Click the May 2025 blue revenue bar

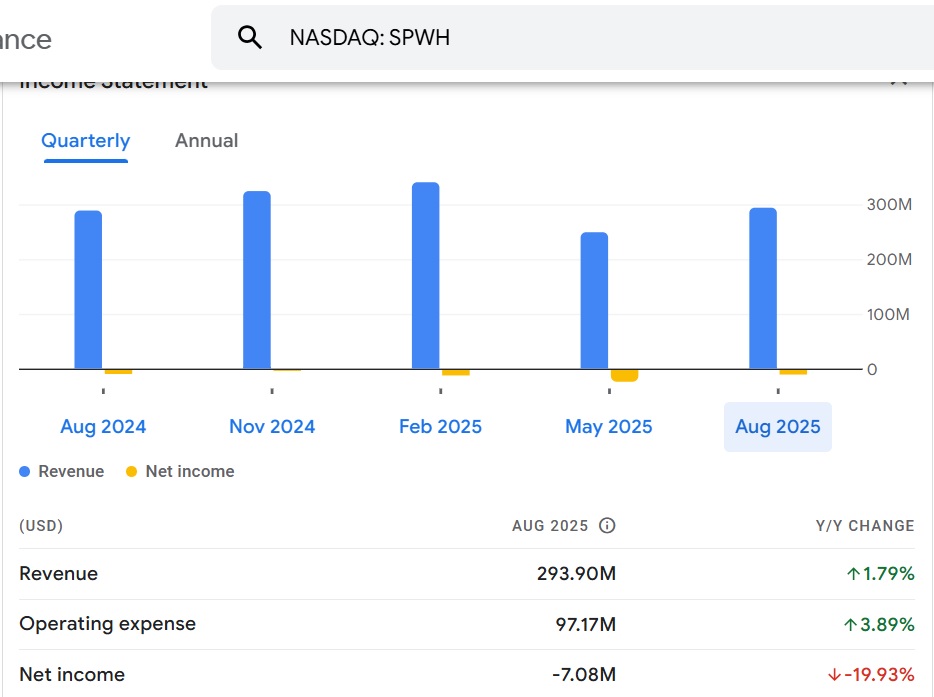[x=594, y=300]
